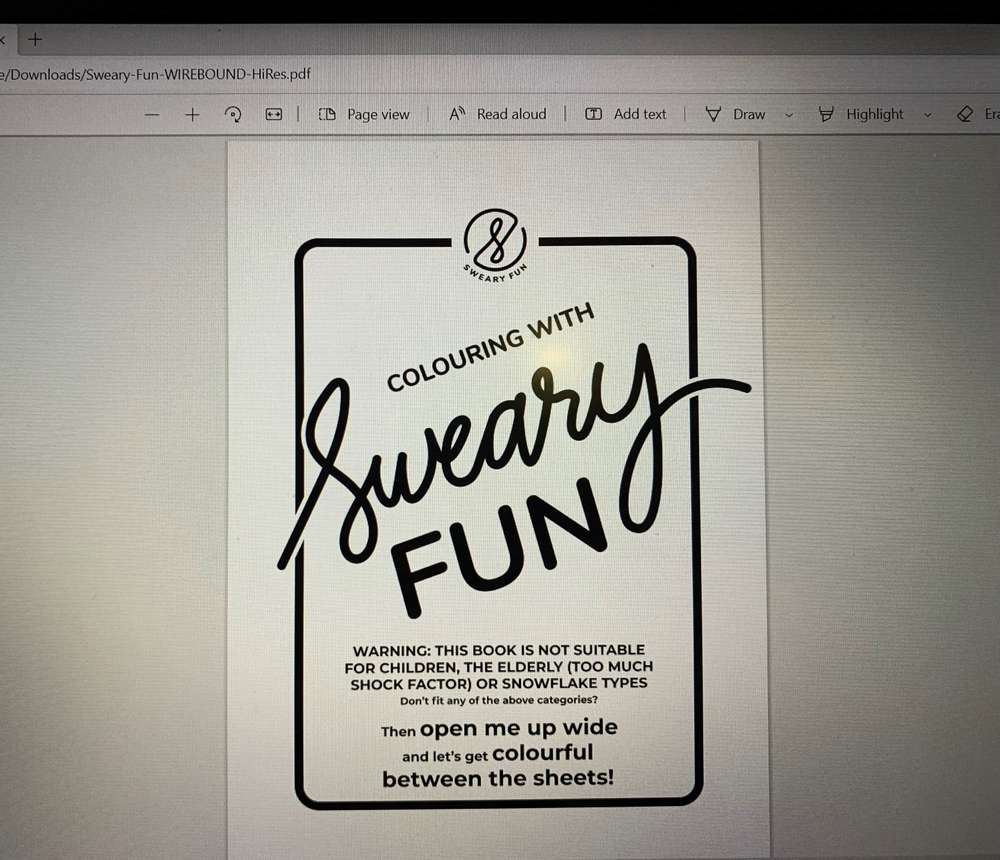Activate the Draw tool
This screenshot has height=860, width=1000.
pyautogui.click(x=735, y=114)
